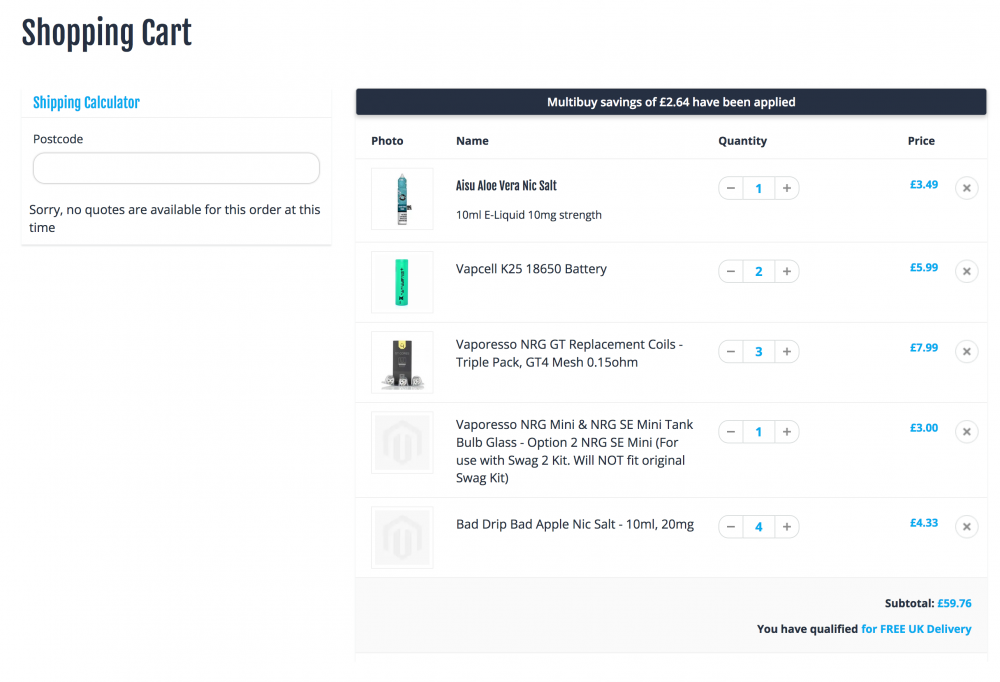The image size is (1000, 682).
Task: Decrease quantity of Aisu Aloe Vera Nic Salt
Action: (x=731, y=188)
